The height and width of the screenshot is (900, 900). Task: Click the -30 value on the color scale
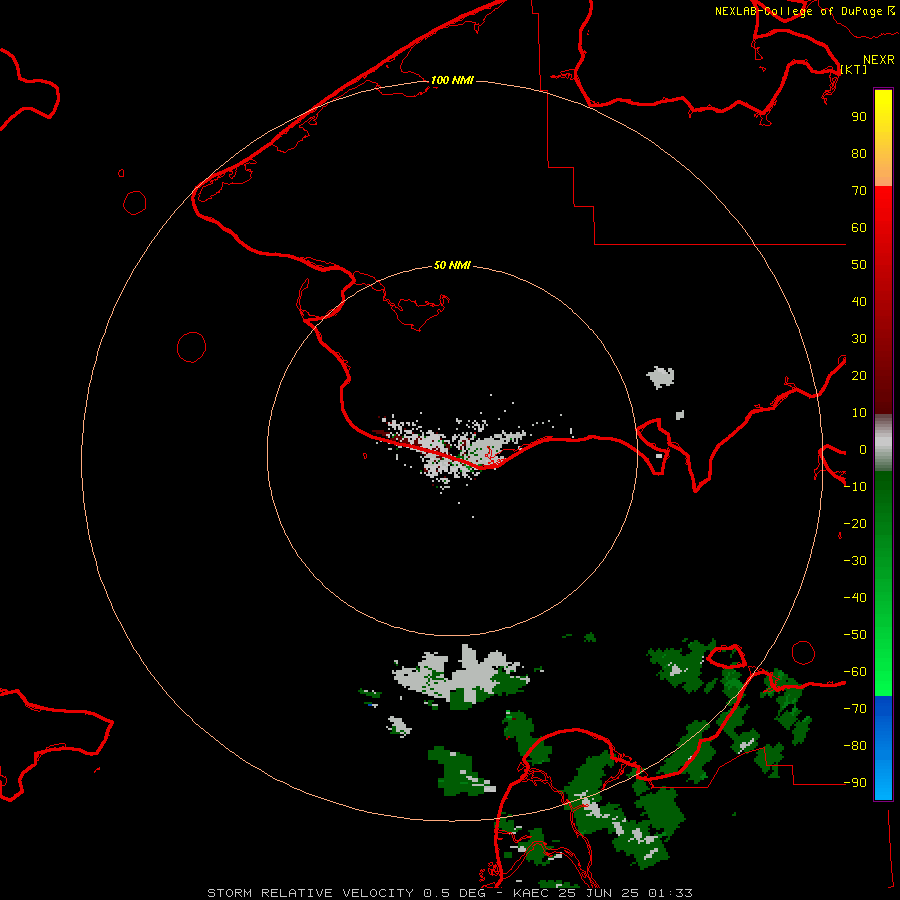855,561
